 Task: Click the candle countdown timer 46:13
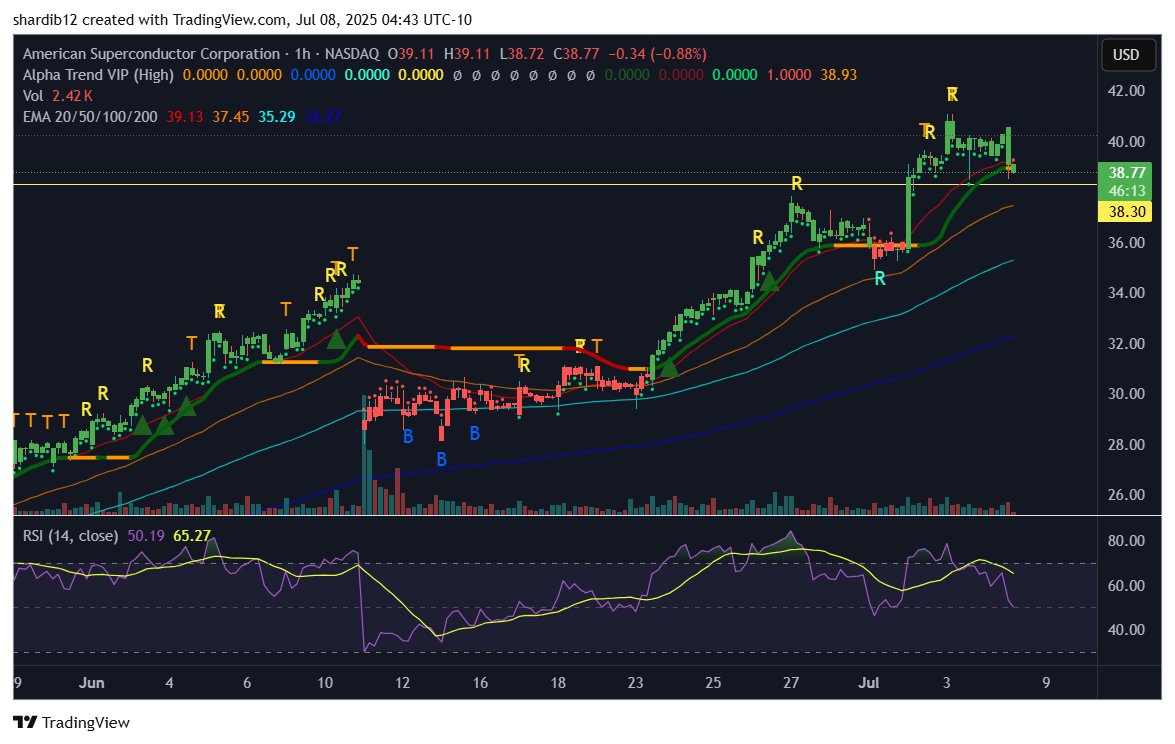coord(1127,191)
